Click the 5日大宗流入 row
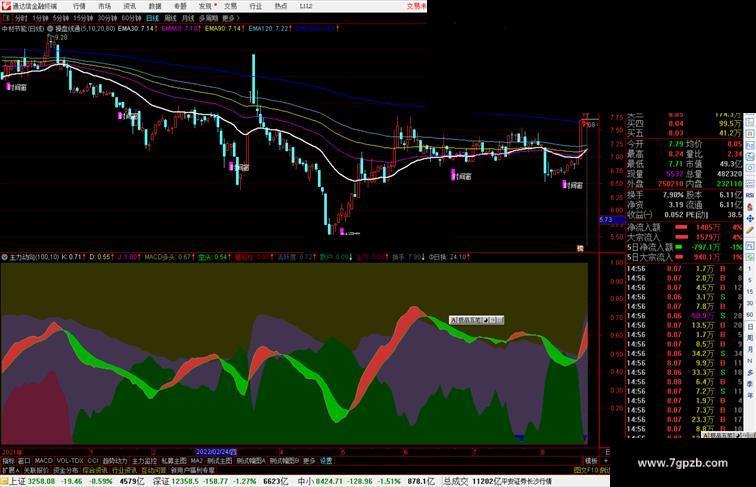This screenshot has height=487, width=756. click(x=685, y=257)
